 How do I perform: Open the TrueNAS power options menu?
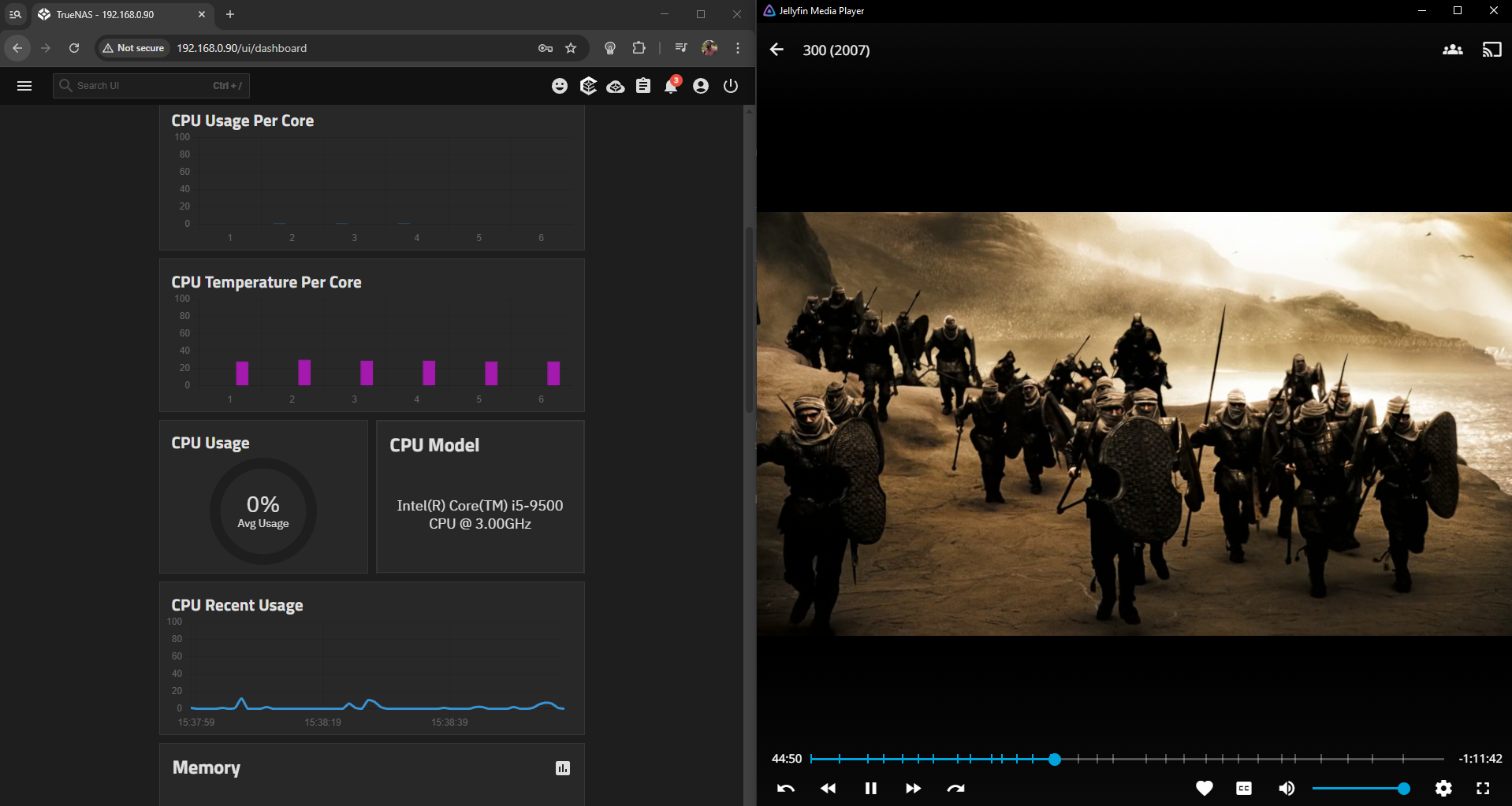[731, 86]
